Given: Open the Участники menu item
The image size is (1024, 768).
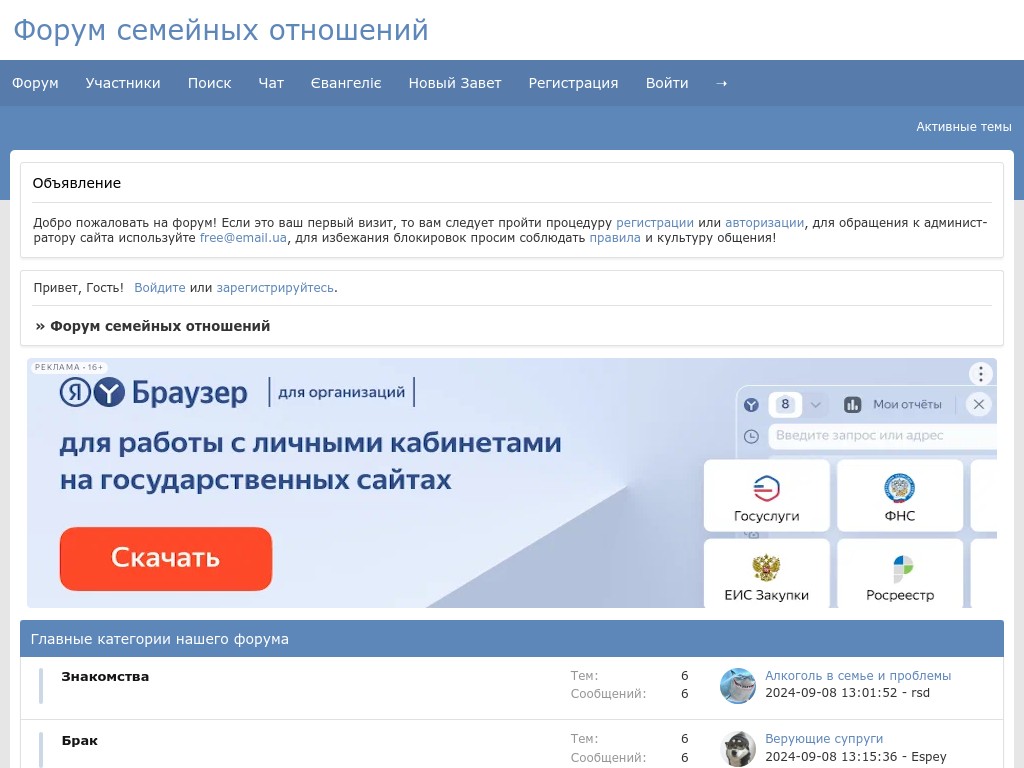Looking at the screenshot, I should tap(123, 83).
